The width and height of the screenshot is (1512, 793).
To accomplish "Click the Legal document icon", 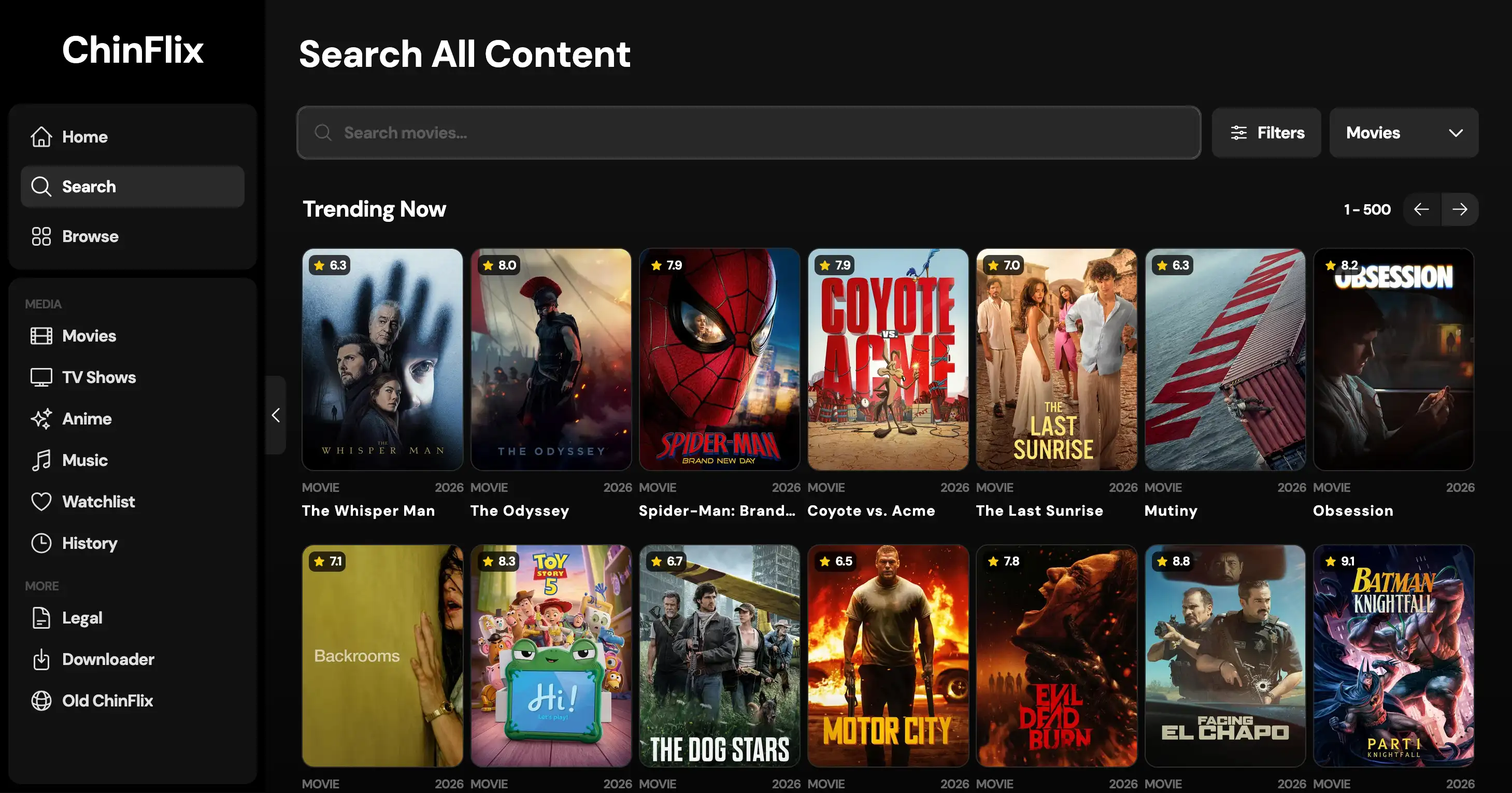I will pyautogui.click(x=41, y=618).
